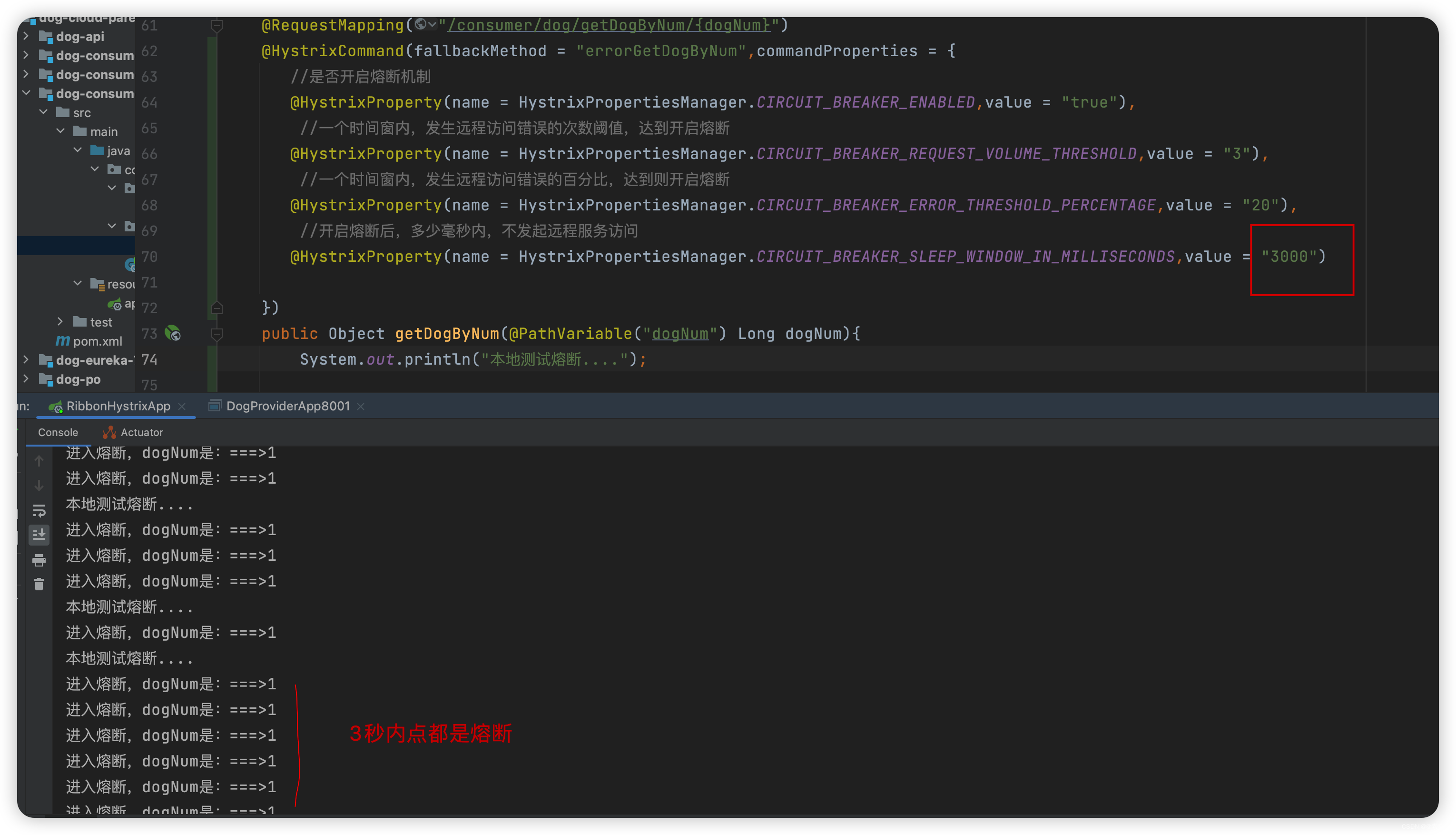Collapse the src folder

(44, 112)
